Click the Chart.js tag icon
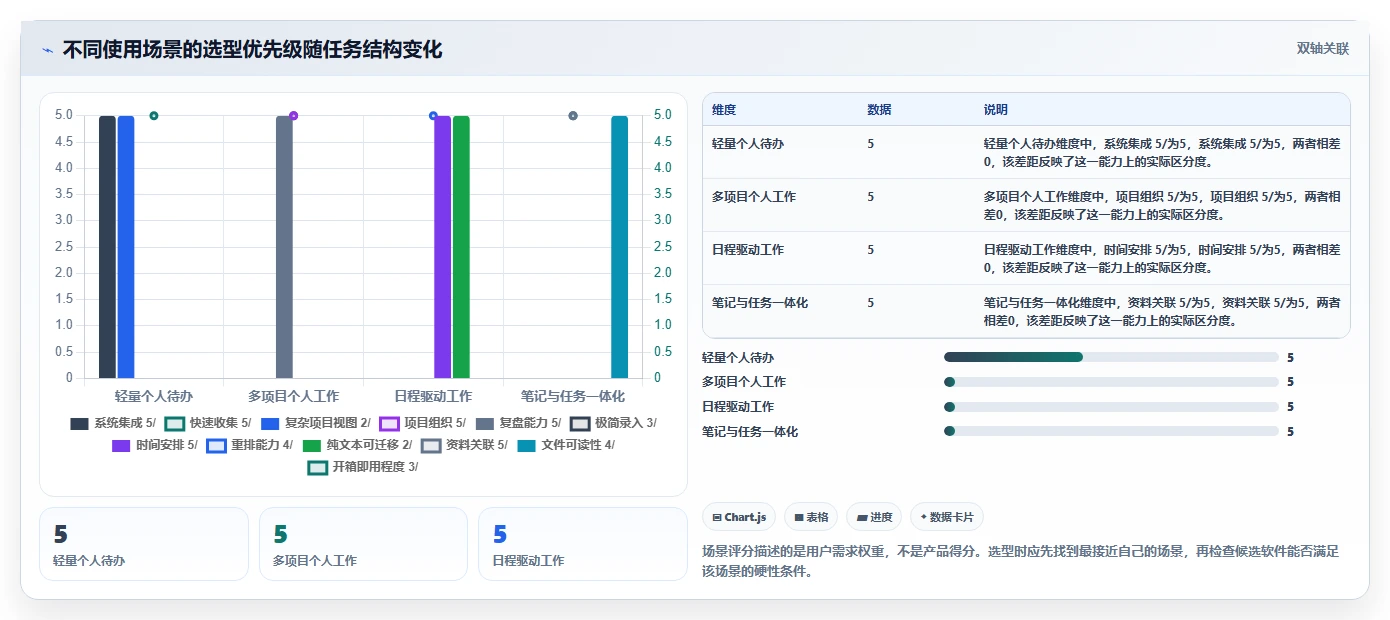Viewport: 1390px width, 620px height. click(717, 517)
